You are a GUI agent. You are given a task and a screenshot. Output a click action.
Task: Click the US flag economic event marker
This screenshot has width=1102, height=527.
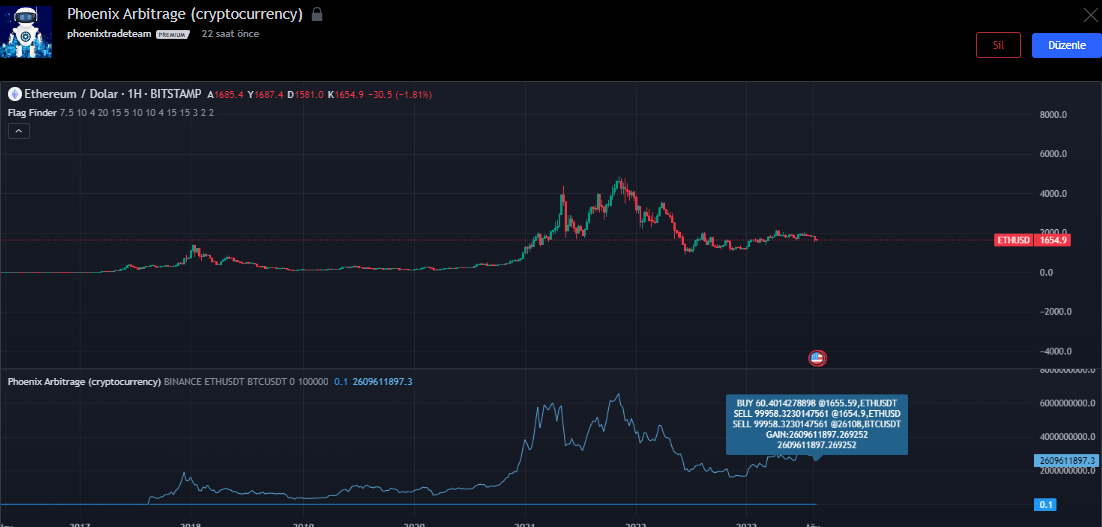pyautogui.click(x=817, y=357)
